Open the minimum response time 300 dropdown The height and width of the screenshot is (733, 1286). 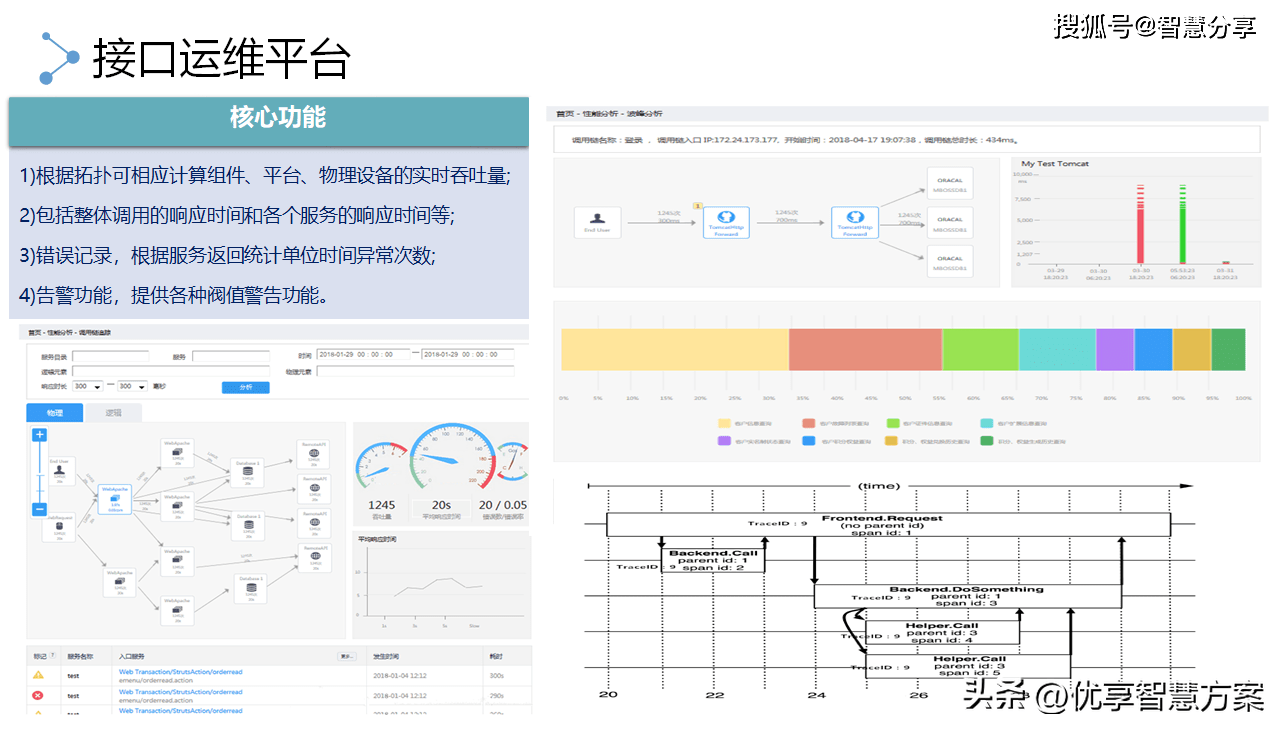pyautogui.click(x=86, y=386)
